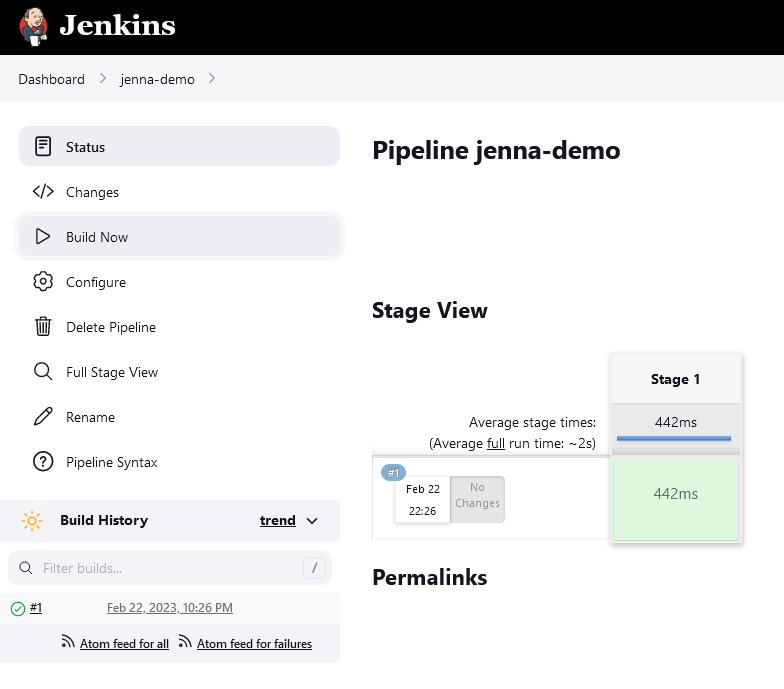
Task: Click the Rename pencil icon
Action: (x=43, y=416)
